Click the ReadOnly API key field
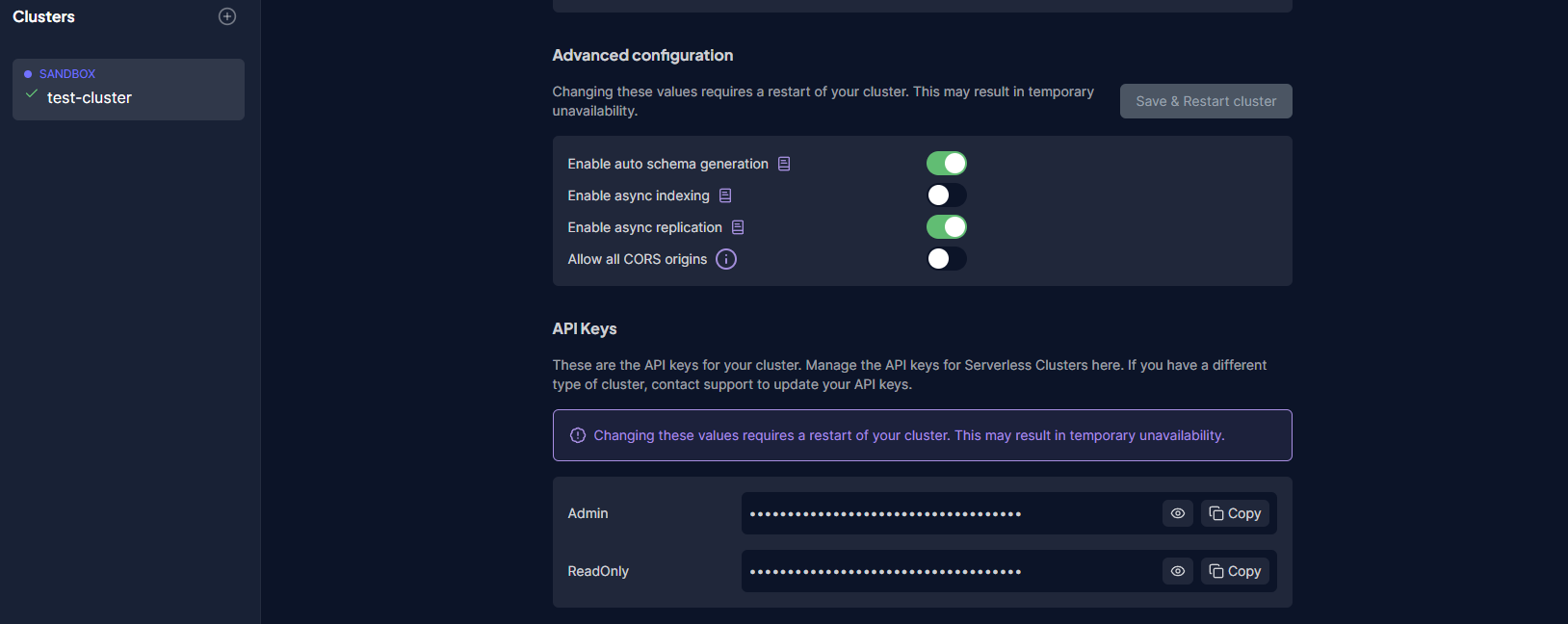This screenshot has height=624, width=1568. (x=951, y=571)
